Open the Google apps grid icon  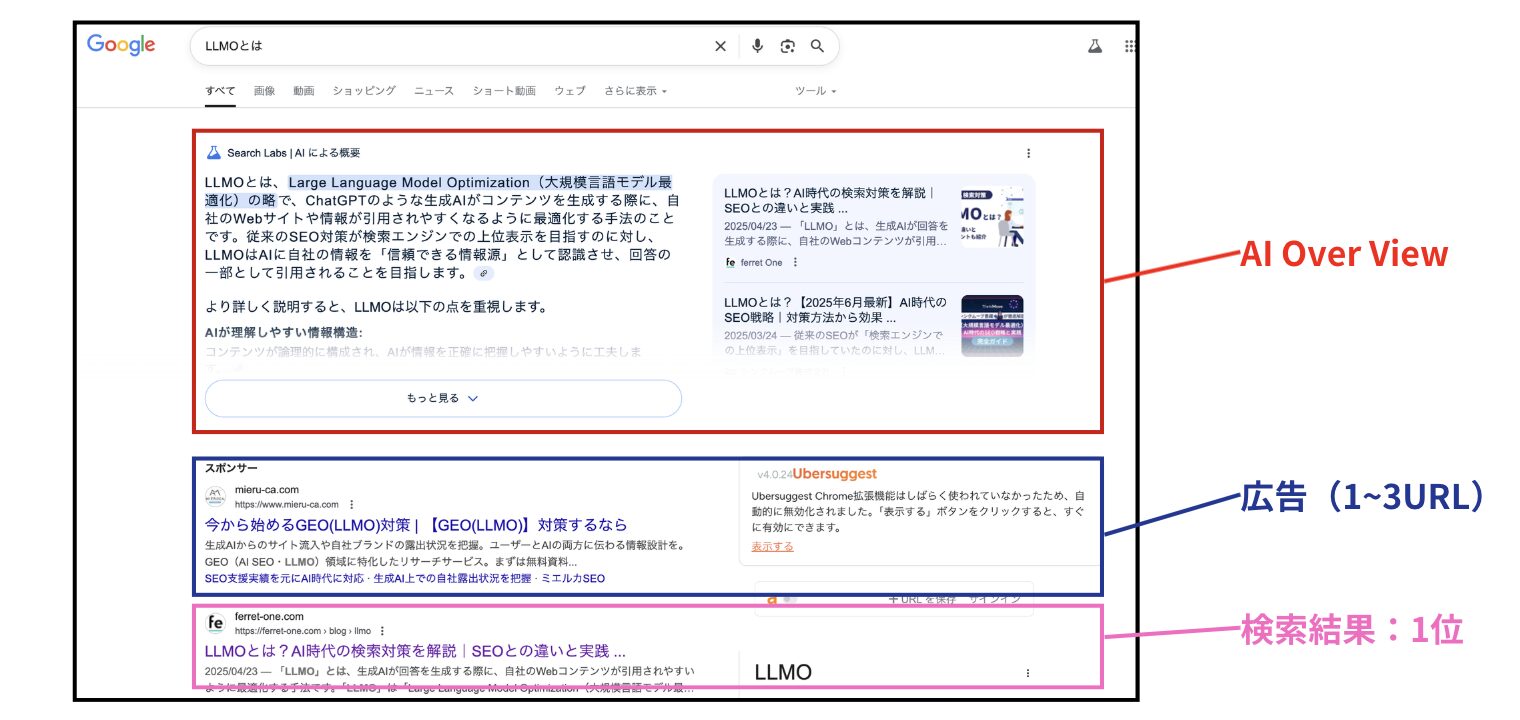click(x=1130, y=46)
